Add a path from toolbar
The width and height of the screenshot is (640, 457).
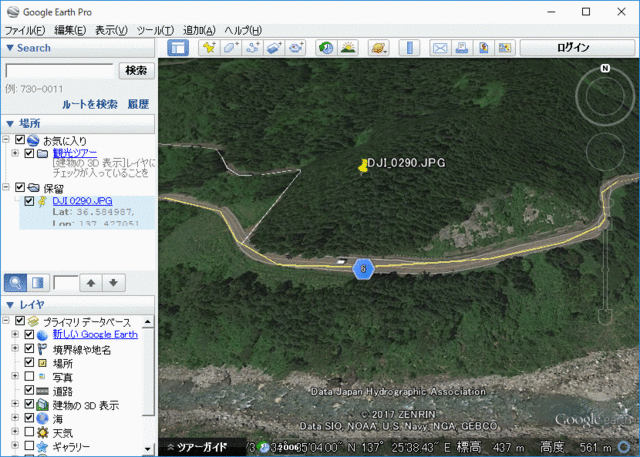pos(252,48)
